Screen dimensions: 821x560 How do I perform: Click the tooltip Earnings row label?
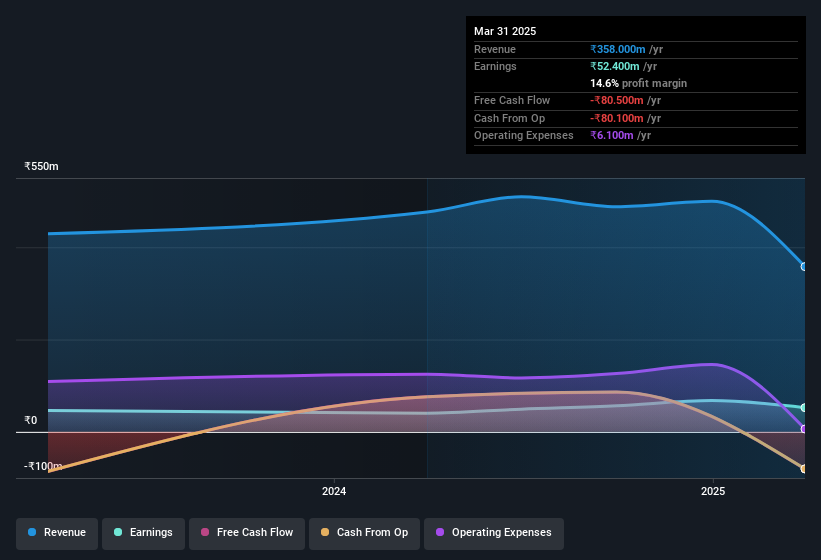pos(495,66)
